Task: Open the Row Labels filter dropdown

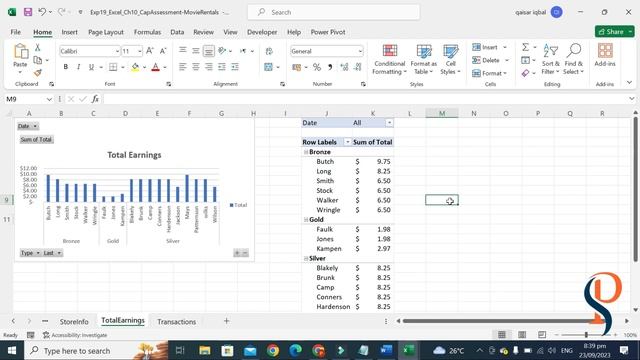Action: (347, 142)
